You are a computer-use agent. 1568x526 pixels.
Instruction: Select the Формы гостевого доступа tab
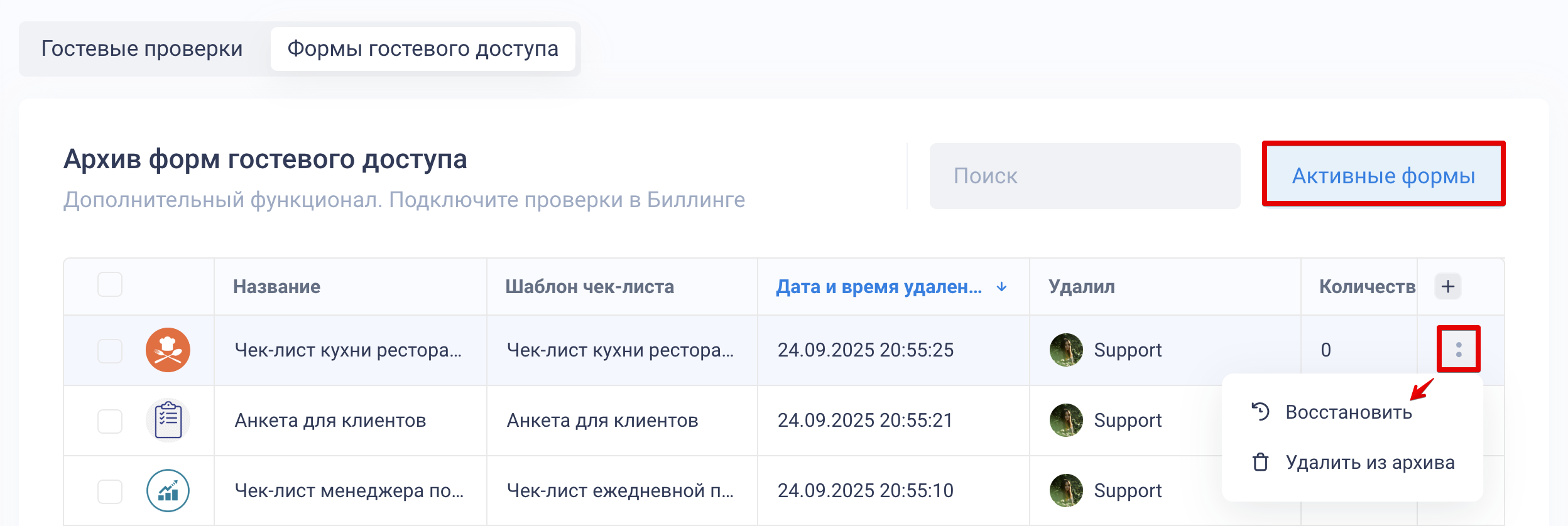[x=423, y=49]
